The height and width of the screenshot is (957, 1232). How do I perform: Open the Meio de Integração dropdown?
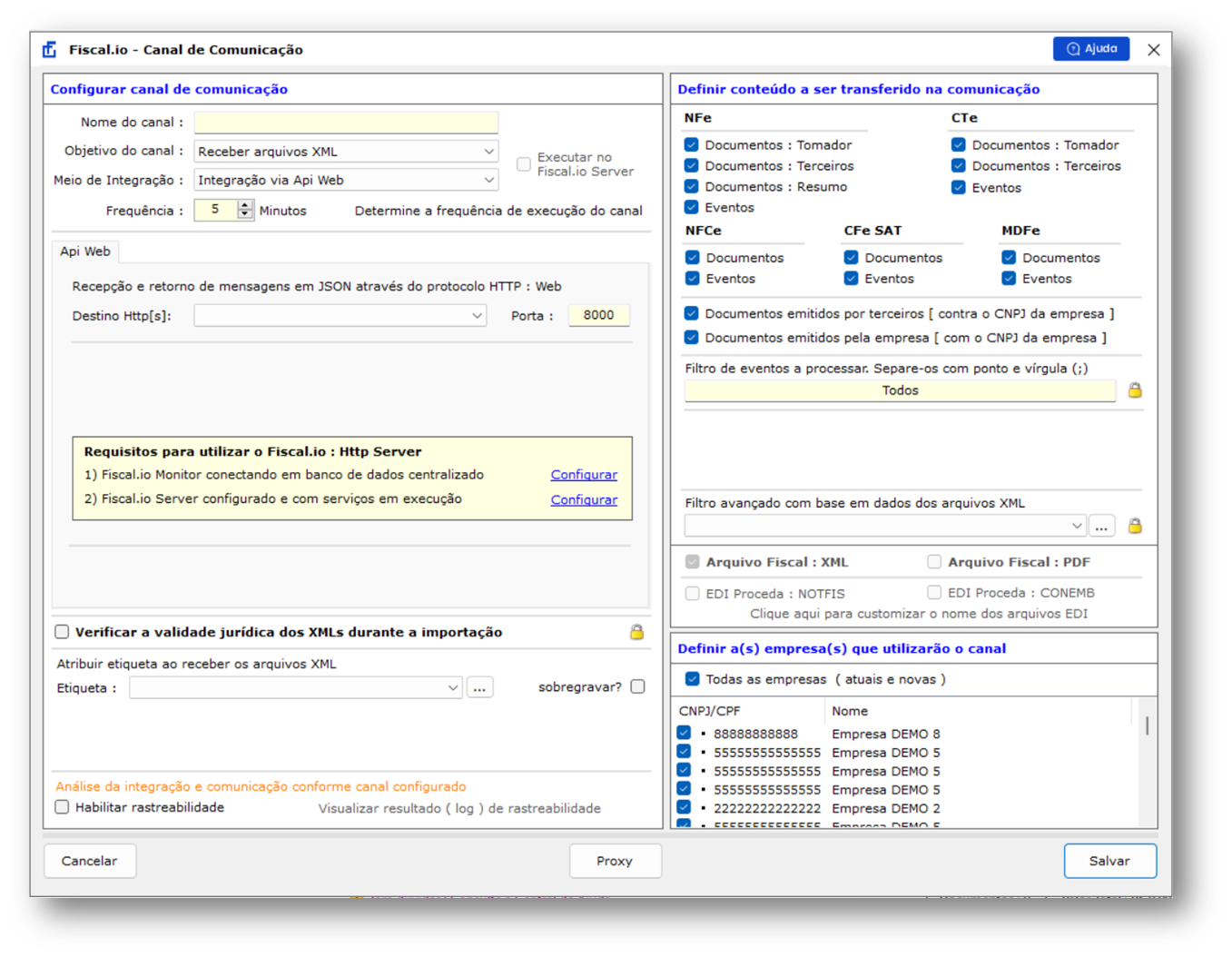click(346, 180)
